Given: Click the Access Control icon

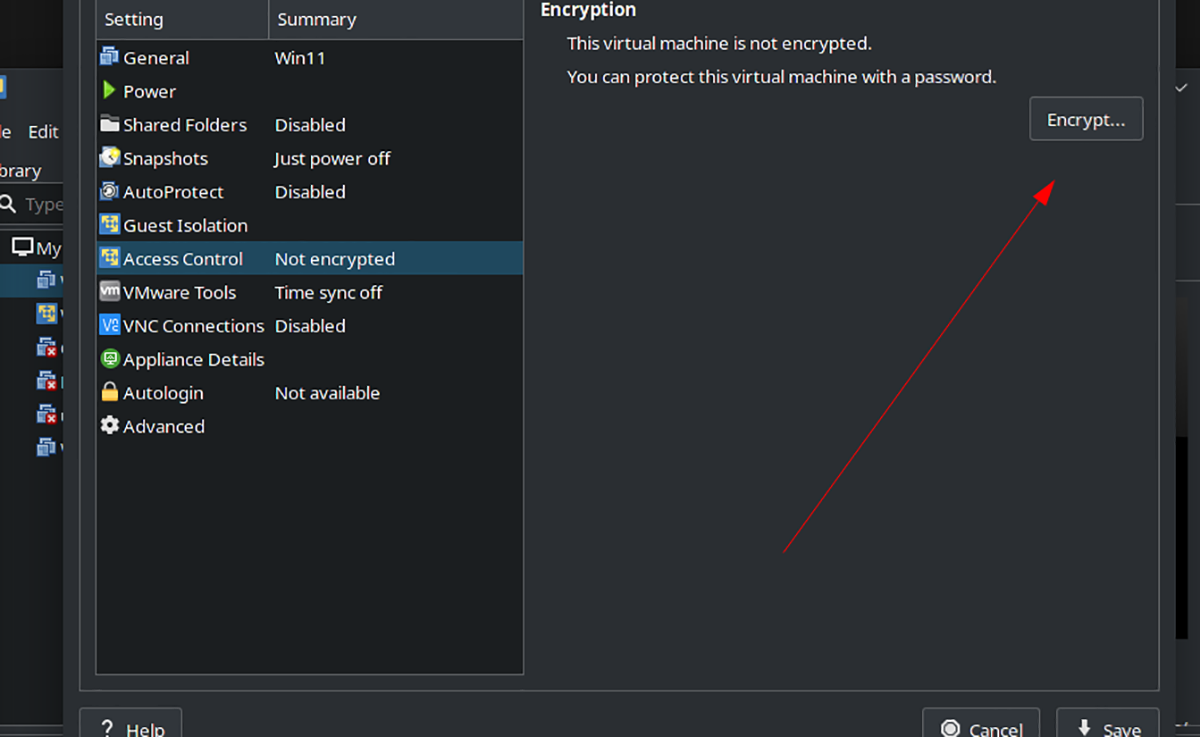Looking at the screenshot, I should 109,259.
